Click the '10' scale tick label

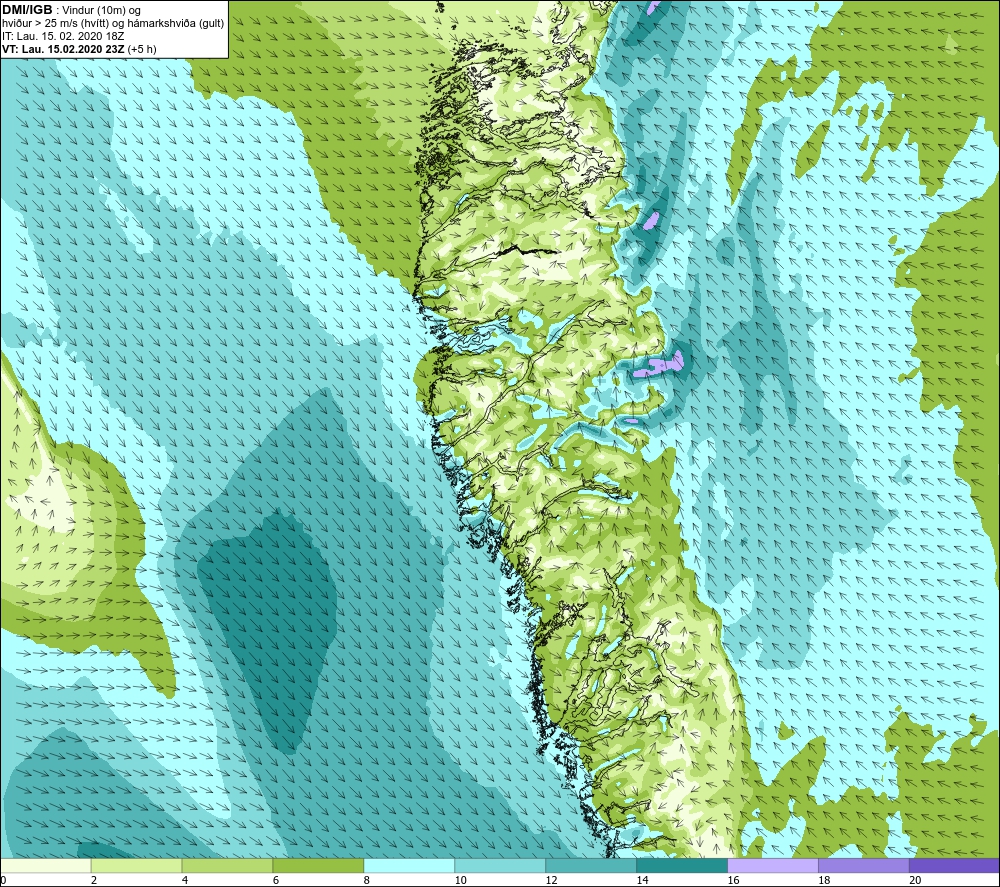(x=460, y=880)
